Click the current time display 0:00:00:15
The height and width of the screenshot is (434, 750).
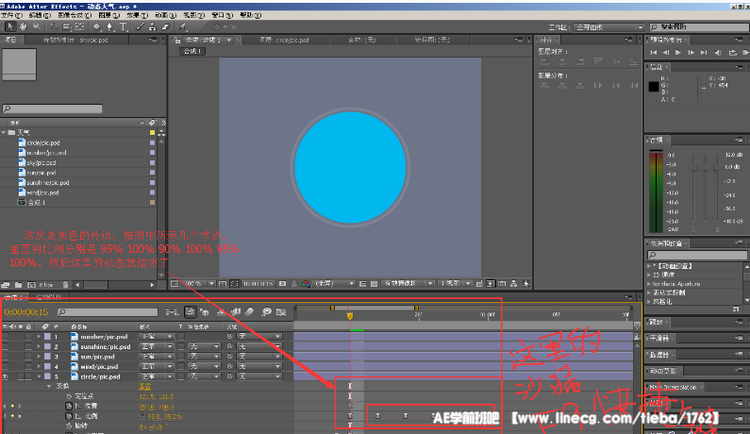click(26, 312)
